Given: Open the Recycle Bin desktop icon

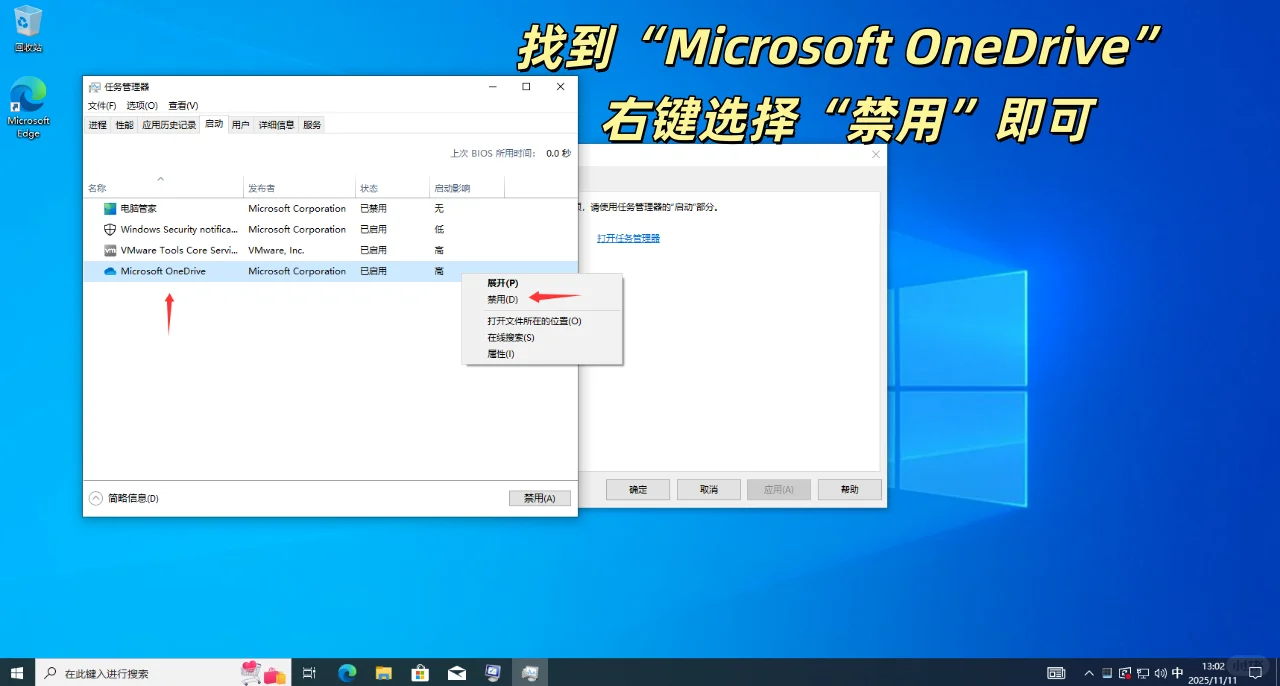Looking at the screenshot, I should pyautogui.click(x=28, y=29).
